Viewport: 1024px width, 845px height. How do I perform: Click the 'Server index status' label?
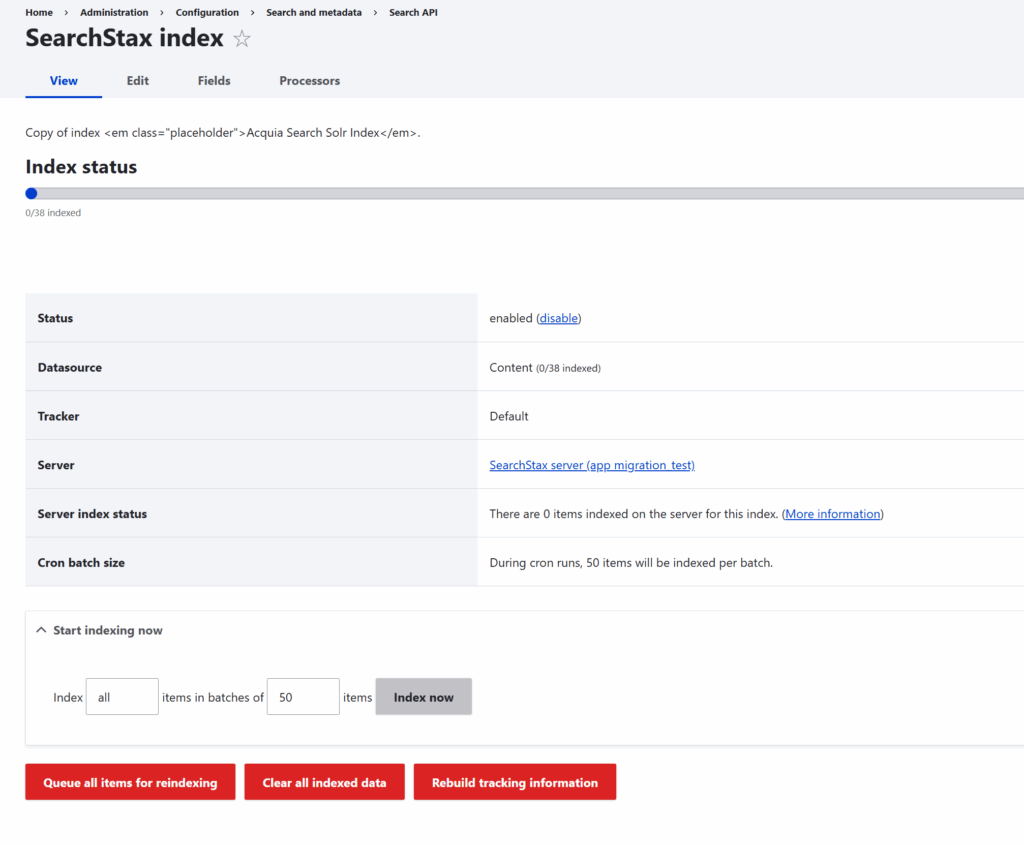pyautogui.click(x=92, y=514)
